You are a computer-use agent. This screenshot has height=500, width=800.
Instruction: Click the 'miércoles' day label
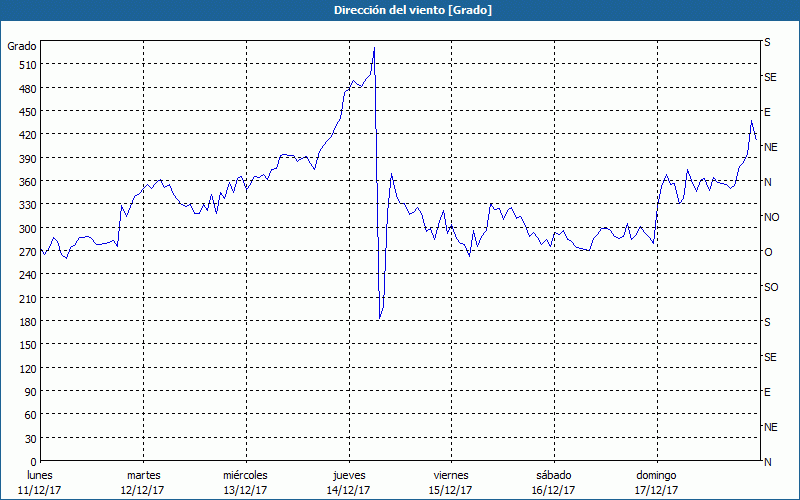(x=245, y=476)
